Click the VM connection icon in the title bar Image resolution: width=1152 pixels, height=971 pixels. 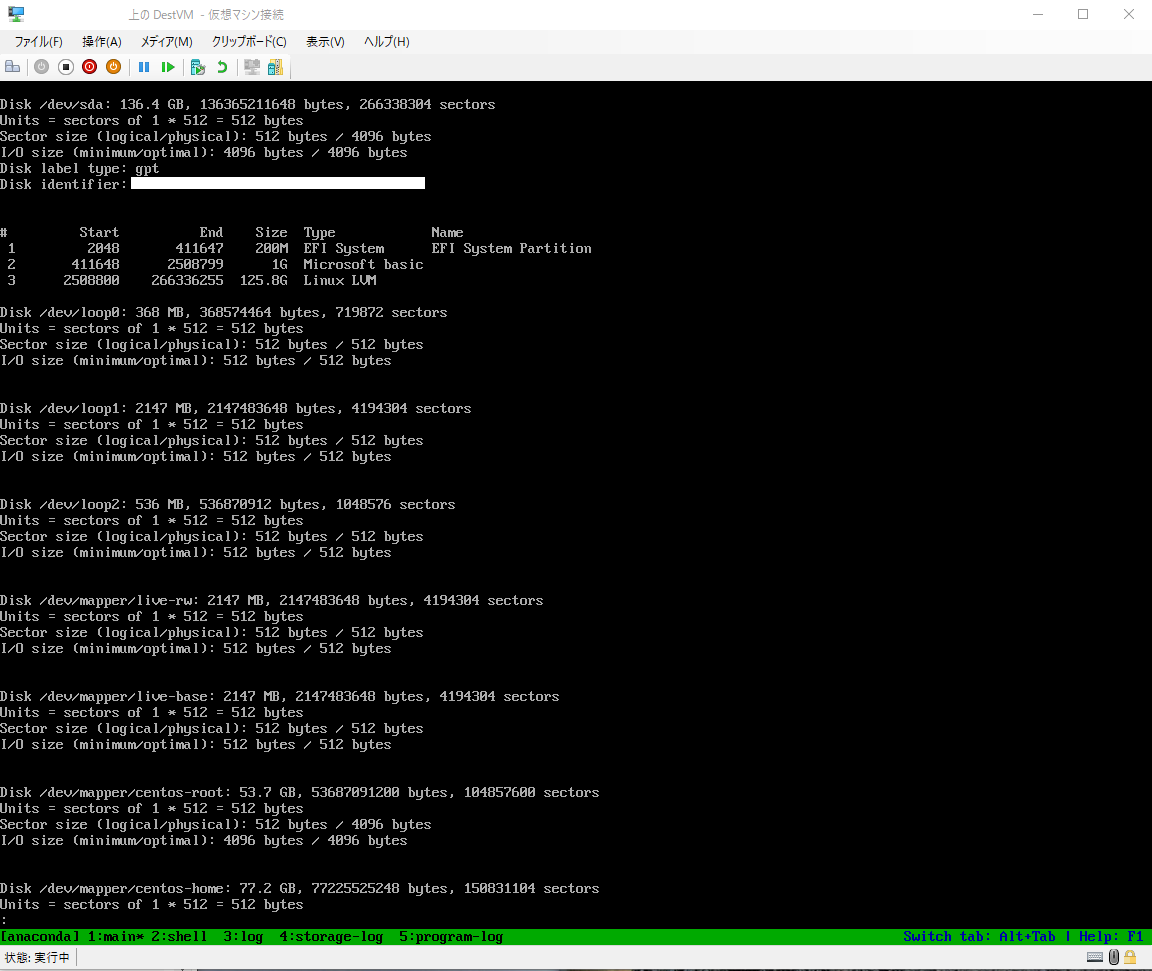(x=14, y=14)
